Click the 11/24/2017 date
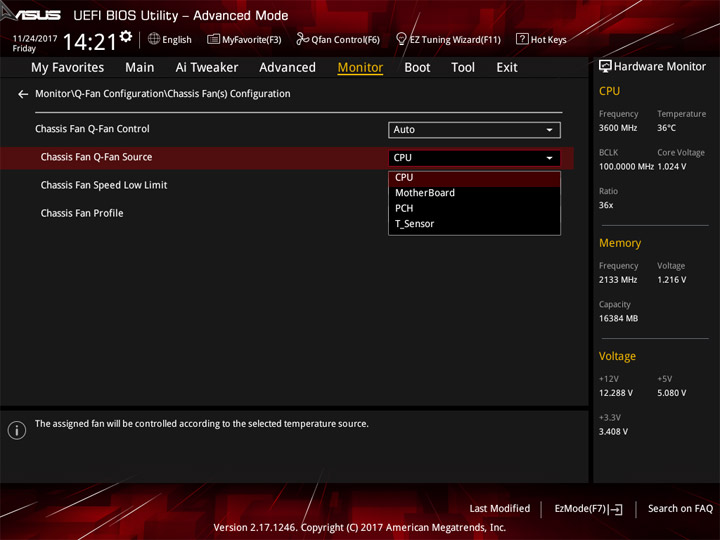The width and height of the screenshot is (720, 540). click(35, 39)
